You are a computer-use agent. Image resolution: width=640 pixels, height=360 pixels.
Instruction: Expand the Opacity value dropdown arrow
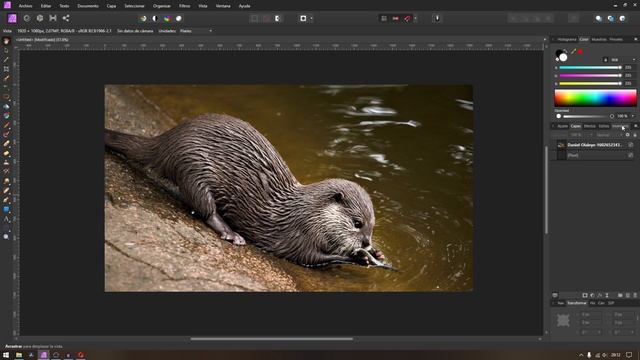tap(633, 116)
